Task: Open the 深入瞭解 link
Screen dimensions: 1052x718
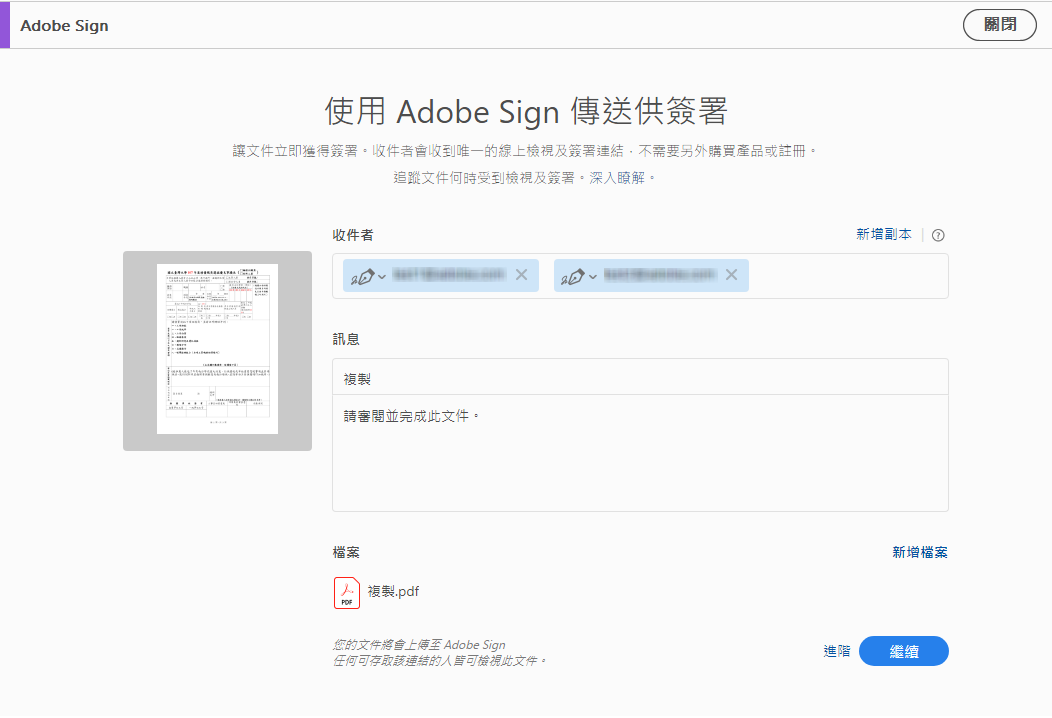Action: tap(617, 178)
